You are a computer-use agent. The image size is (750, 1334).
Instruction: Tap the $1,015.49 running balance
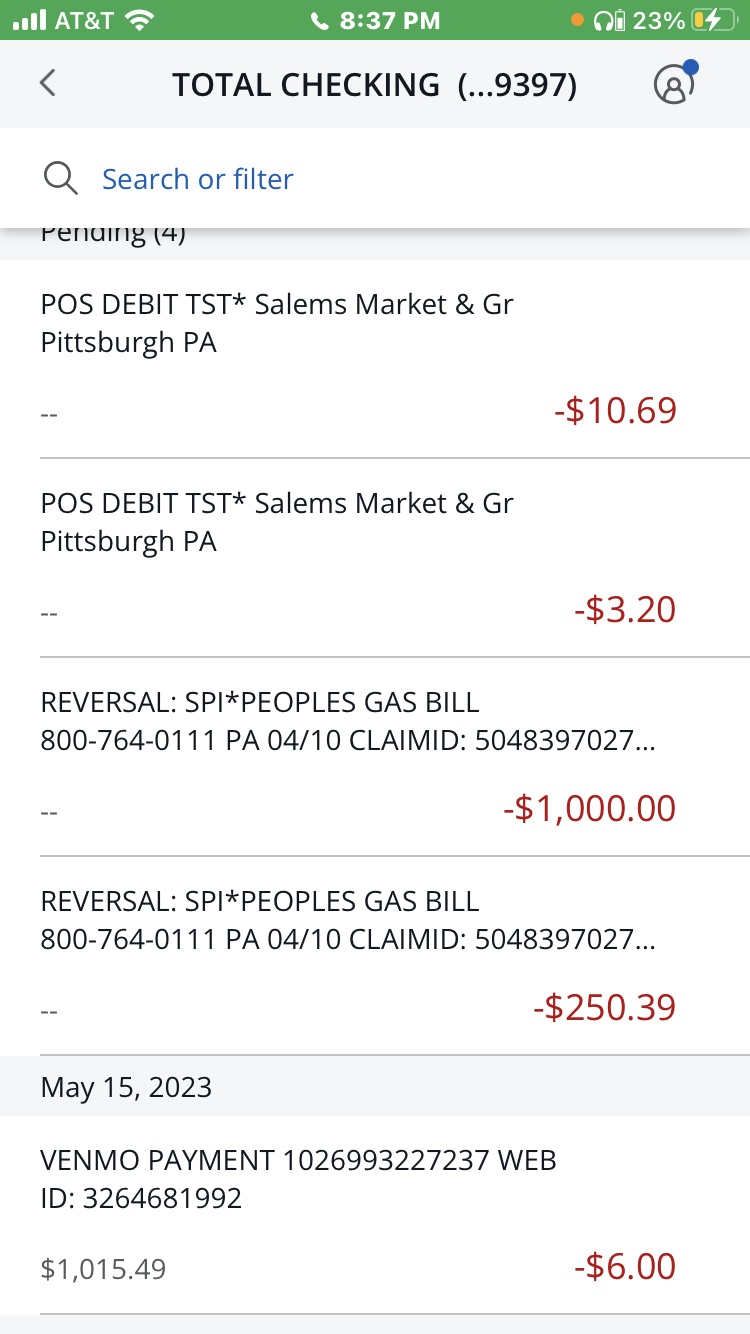[x=103, y=1269]
